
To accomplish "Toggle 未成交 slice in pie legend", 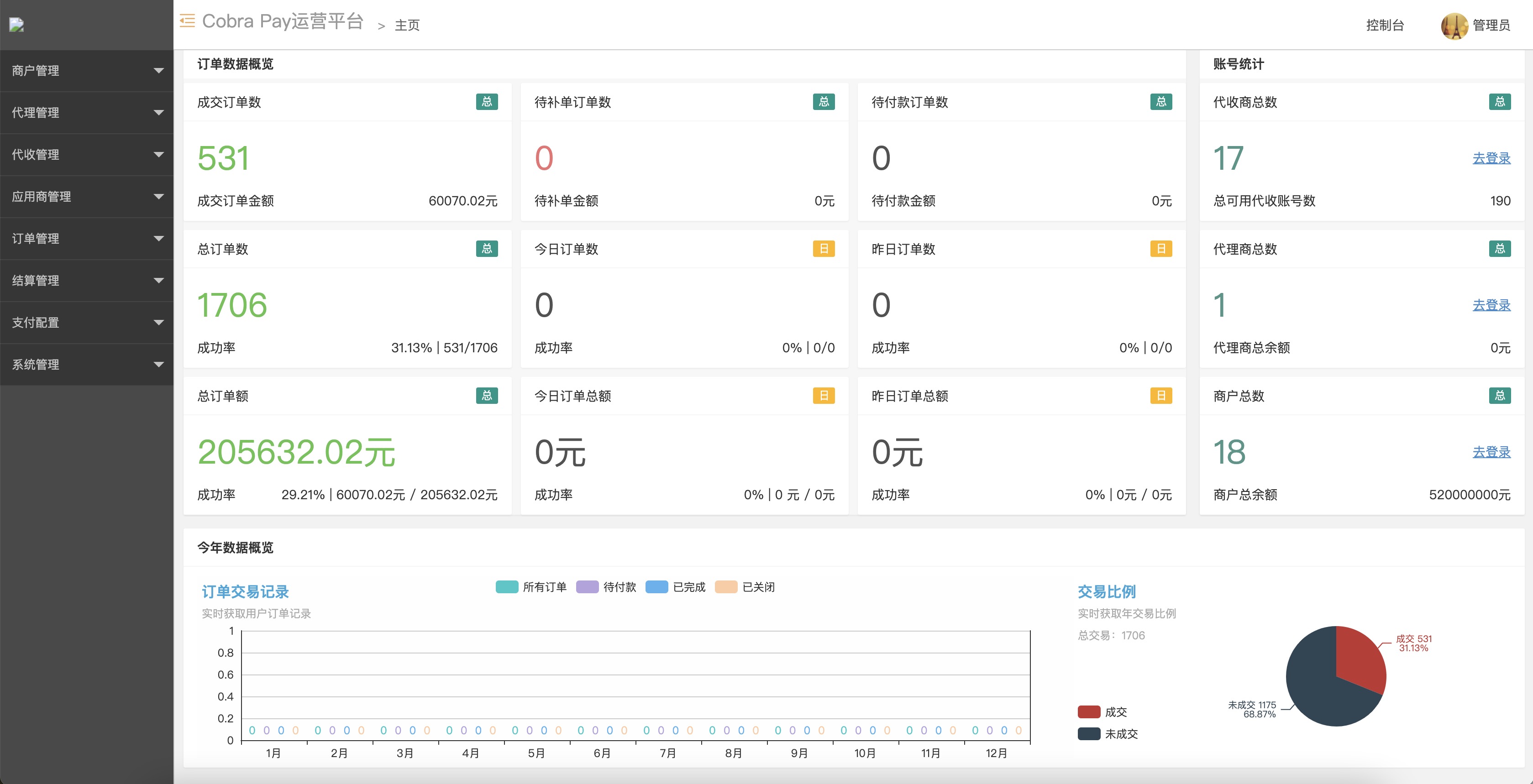I will [1108, 734].
